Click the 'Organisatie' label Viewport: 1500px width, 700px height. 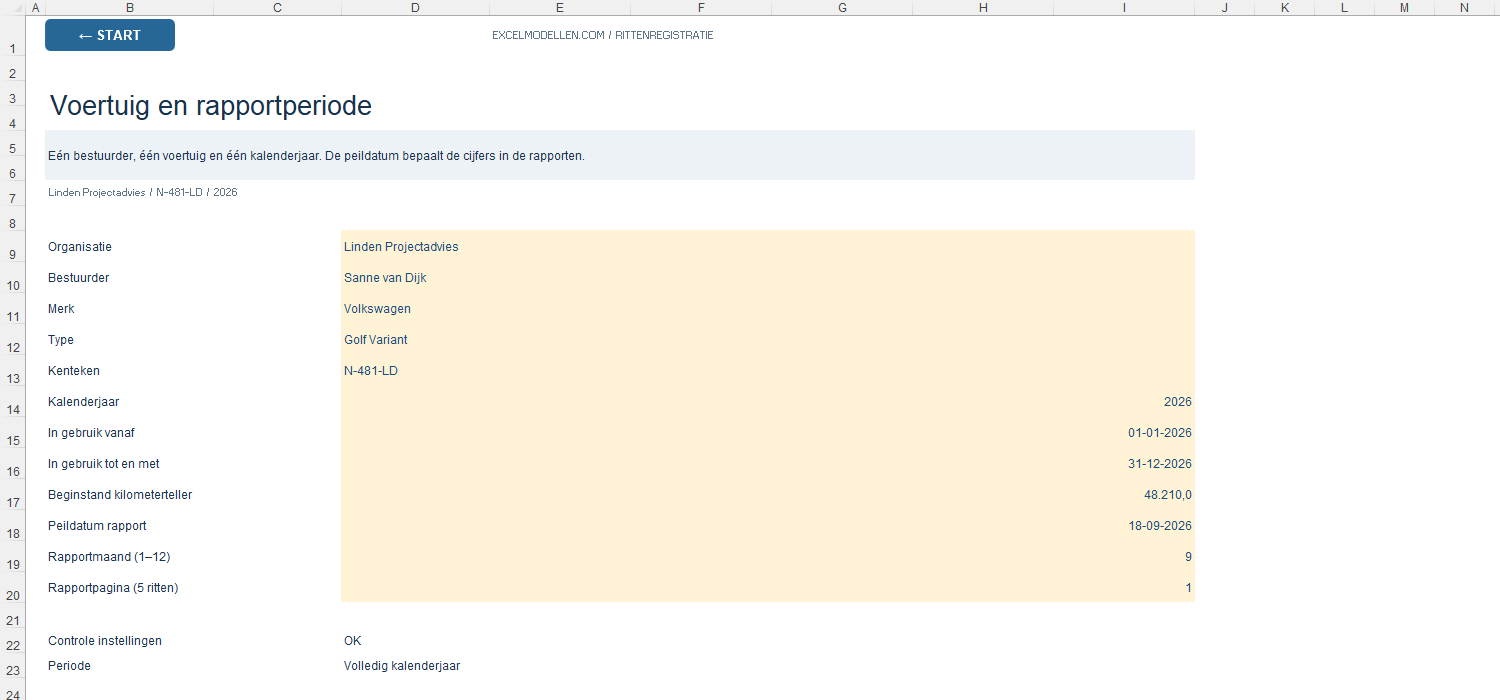(80, 247)
